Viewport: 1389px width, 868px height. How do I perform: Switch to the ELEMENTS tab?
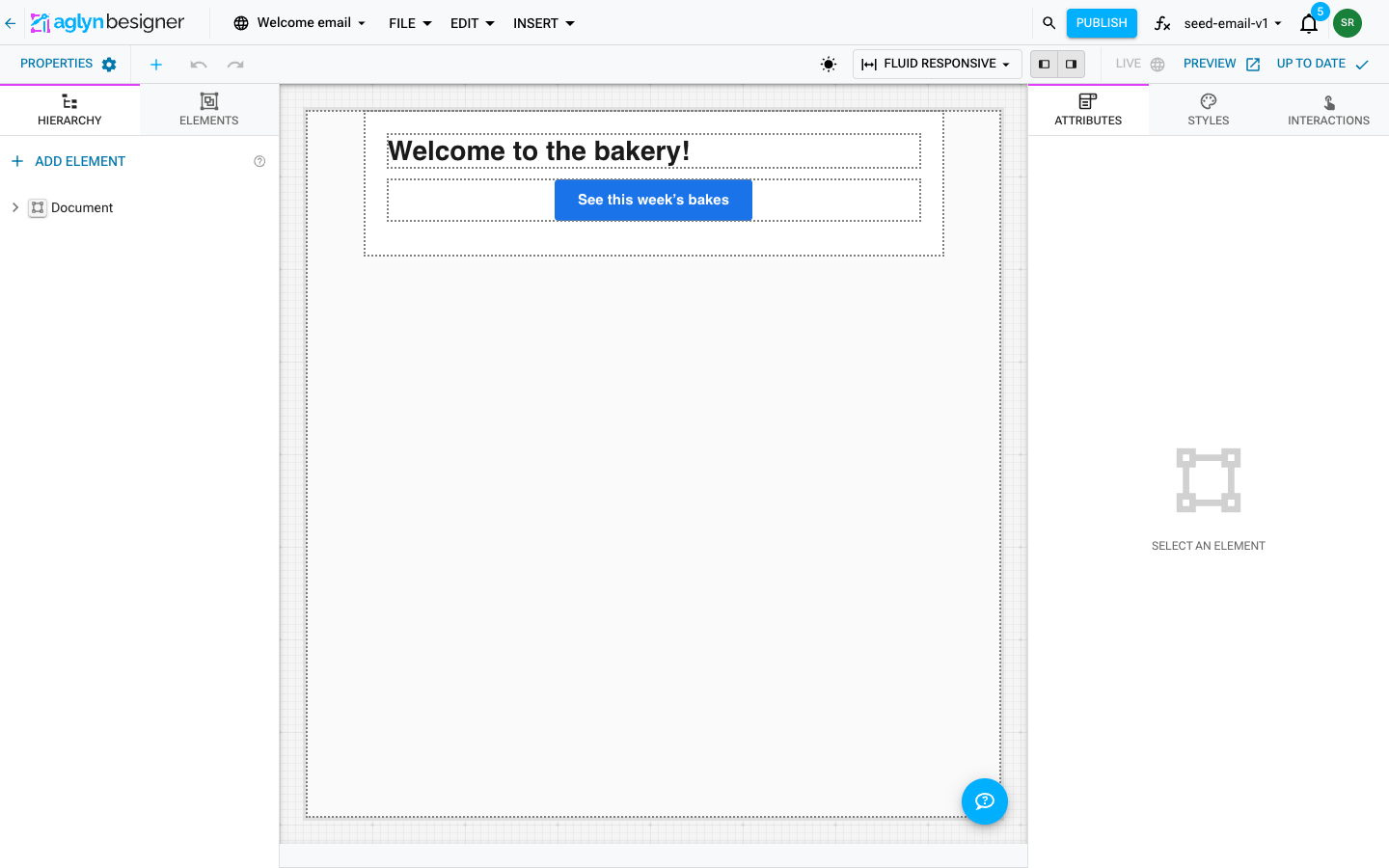(x=209, y=110)
